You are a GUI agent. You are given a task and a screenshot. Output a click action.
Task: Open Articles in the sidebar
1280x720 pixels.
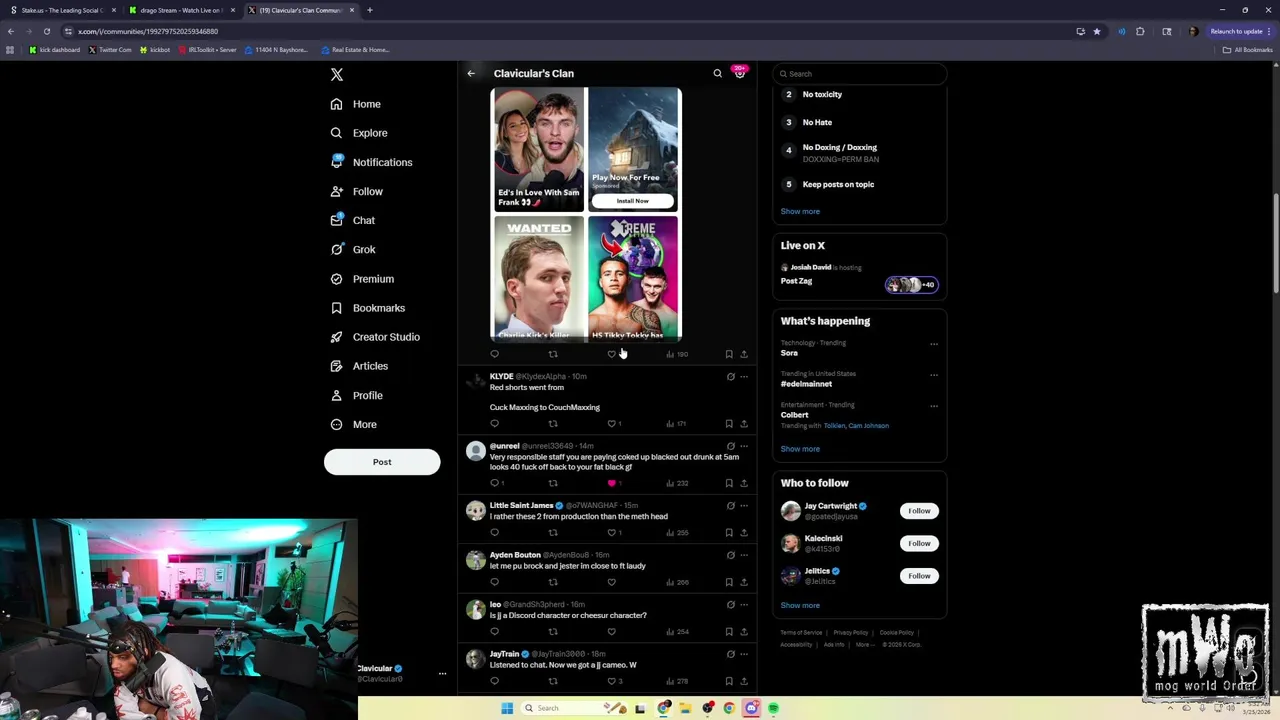[358, 366]
